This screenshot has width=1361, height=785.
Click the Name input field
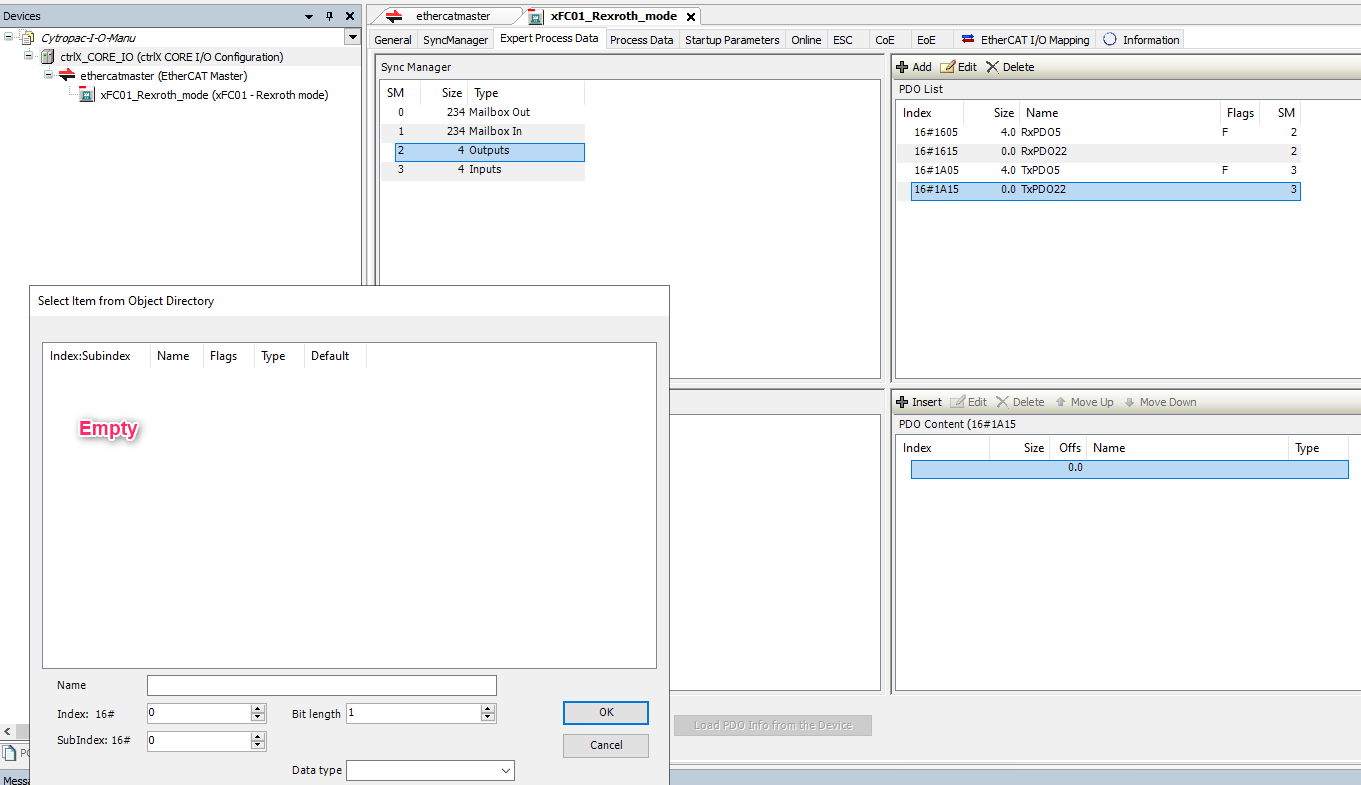tap(321, 685)
